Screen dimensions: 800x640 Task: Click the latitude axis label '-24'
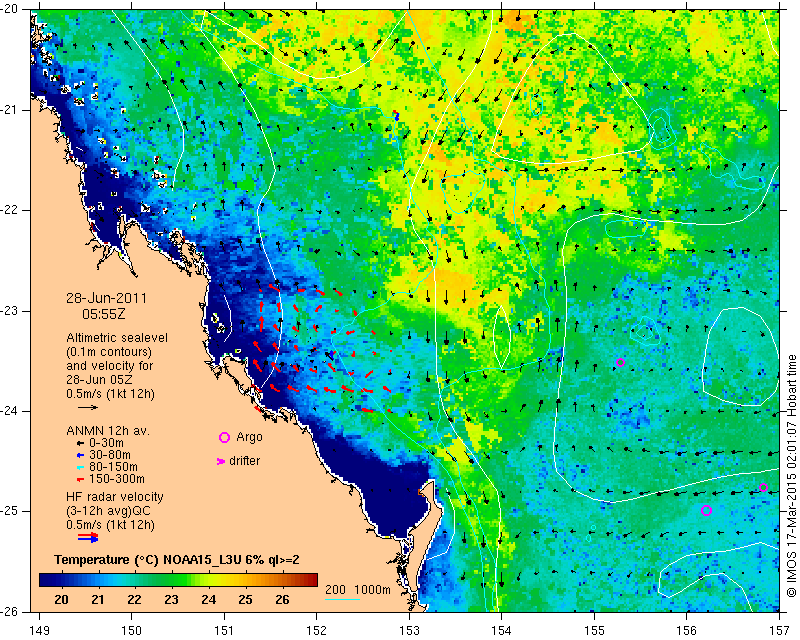10,411
